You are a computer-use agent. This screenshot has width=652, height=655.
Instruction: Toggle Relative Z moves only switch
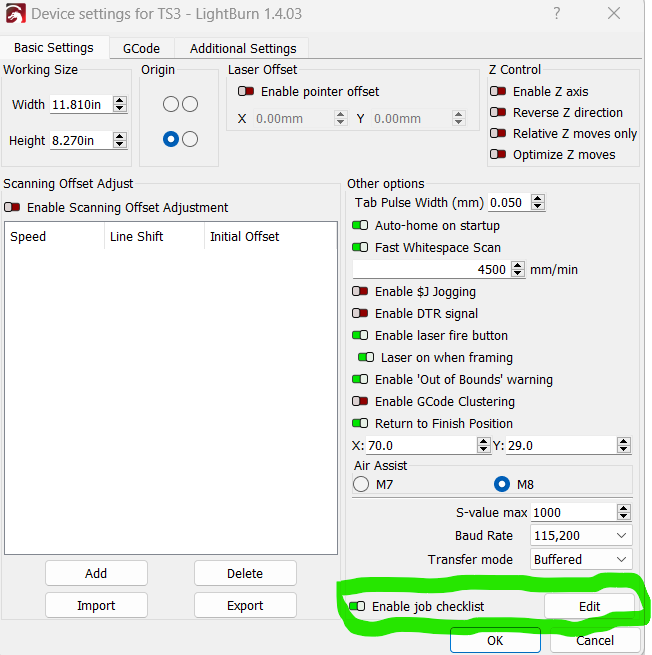pos(498,133)
